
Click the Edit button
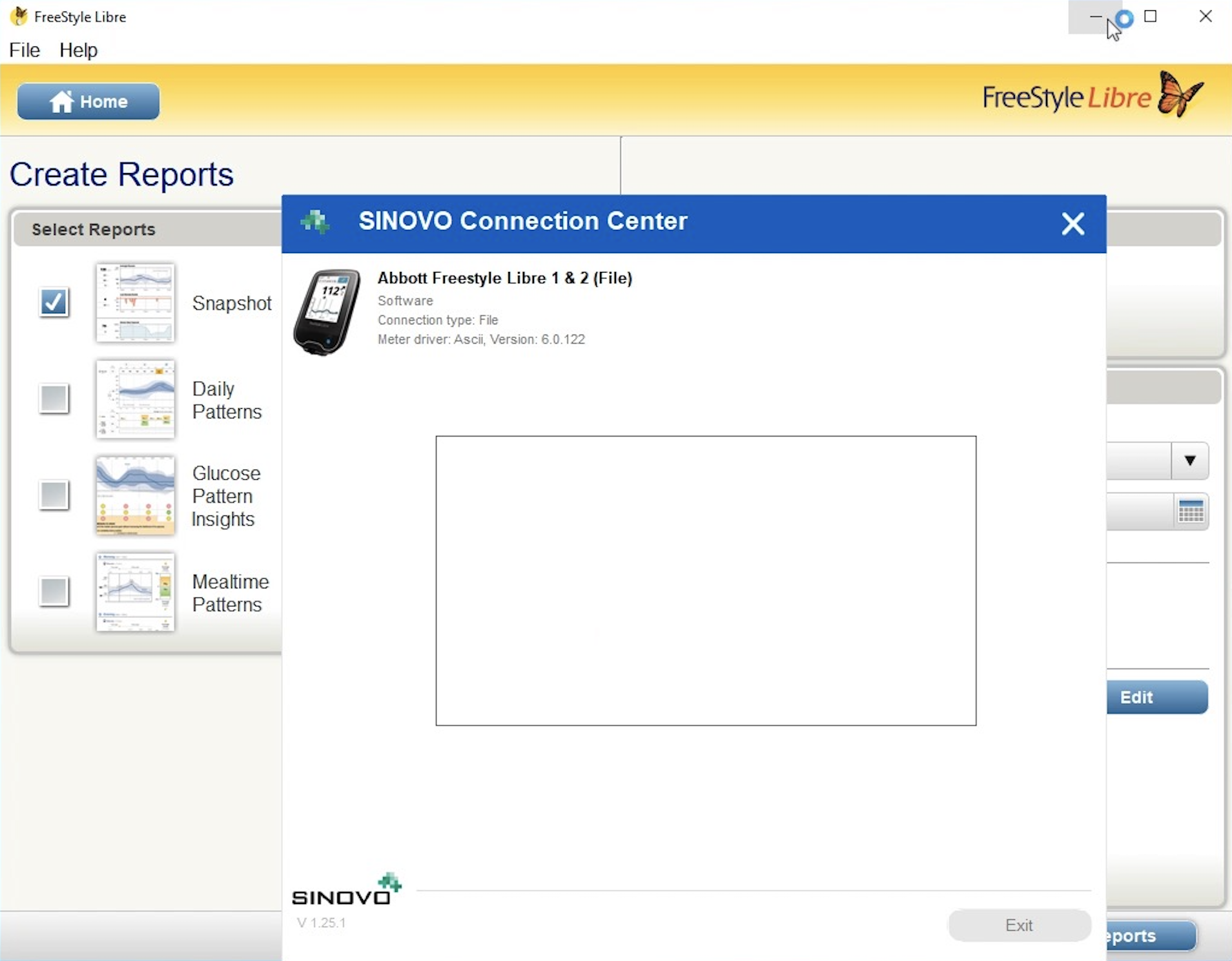(x=1157, y=697)
